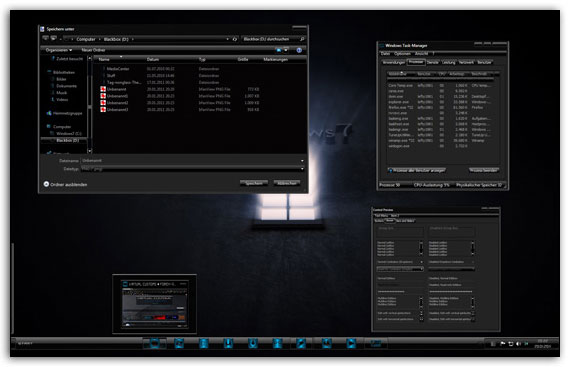Sort files by the Größe column

(x=243, y=59)
